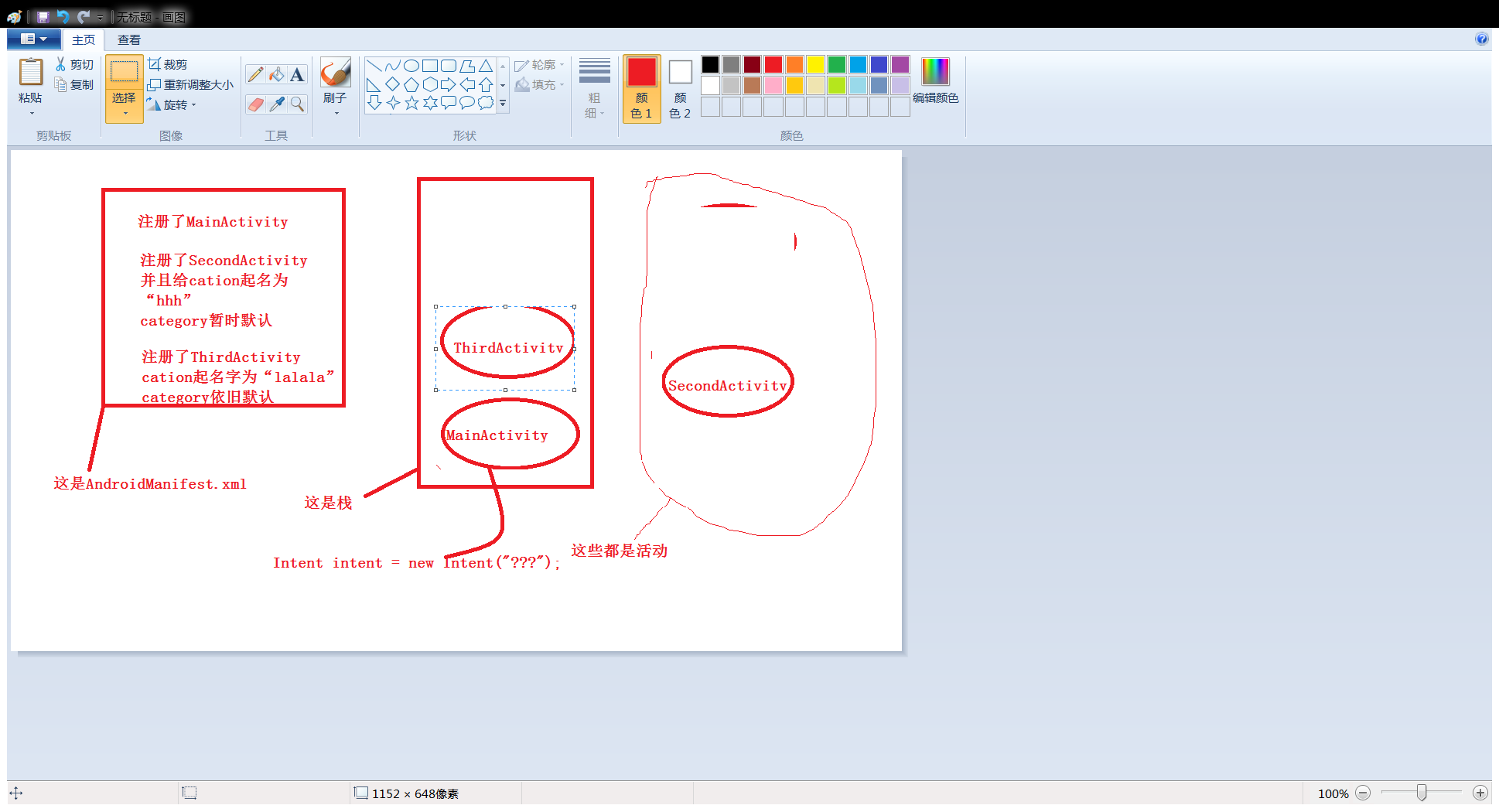Expand the shapes gallery More arrow
Screen dimensions: 1499x812
click(x=503, y=103)
